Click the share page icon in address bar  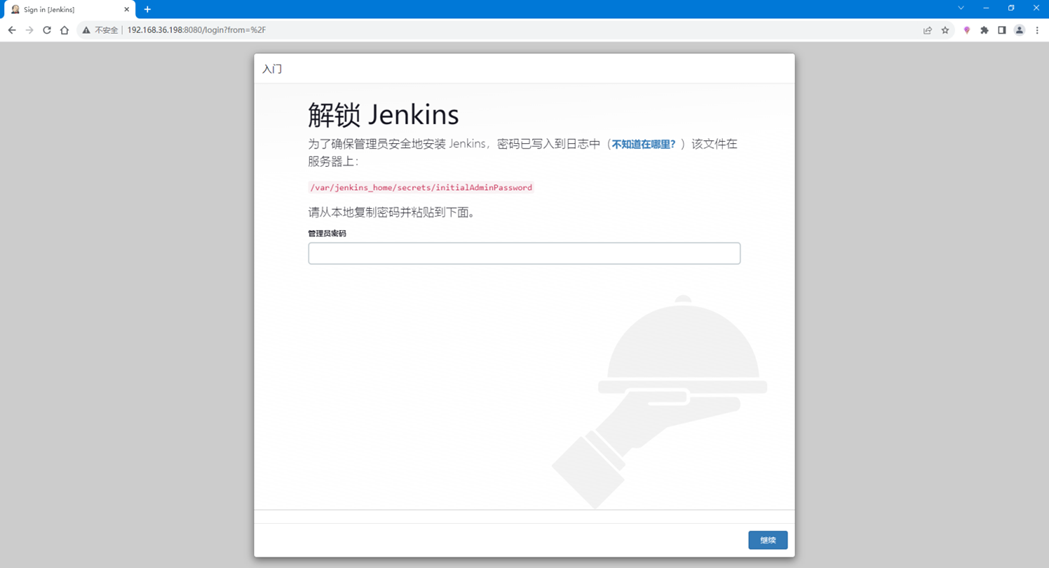[927, 30]
